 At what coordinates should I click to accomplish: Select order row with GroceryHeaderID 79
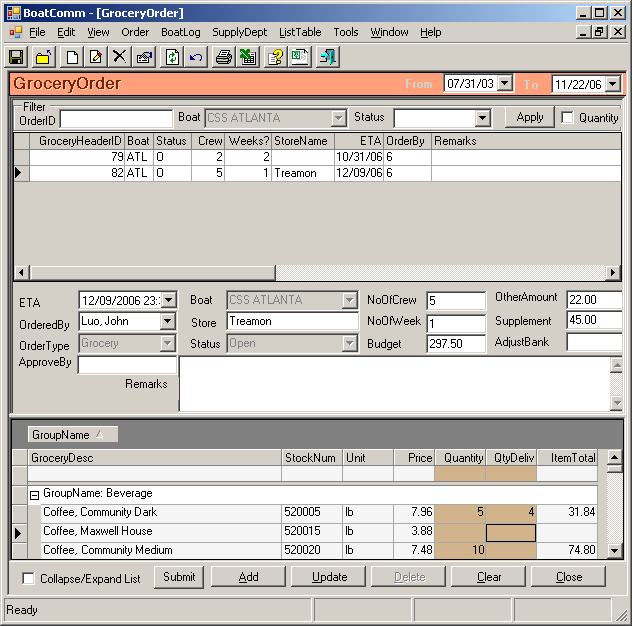[317, 157]
